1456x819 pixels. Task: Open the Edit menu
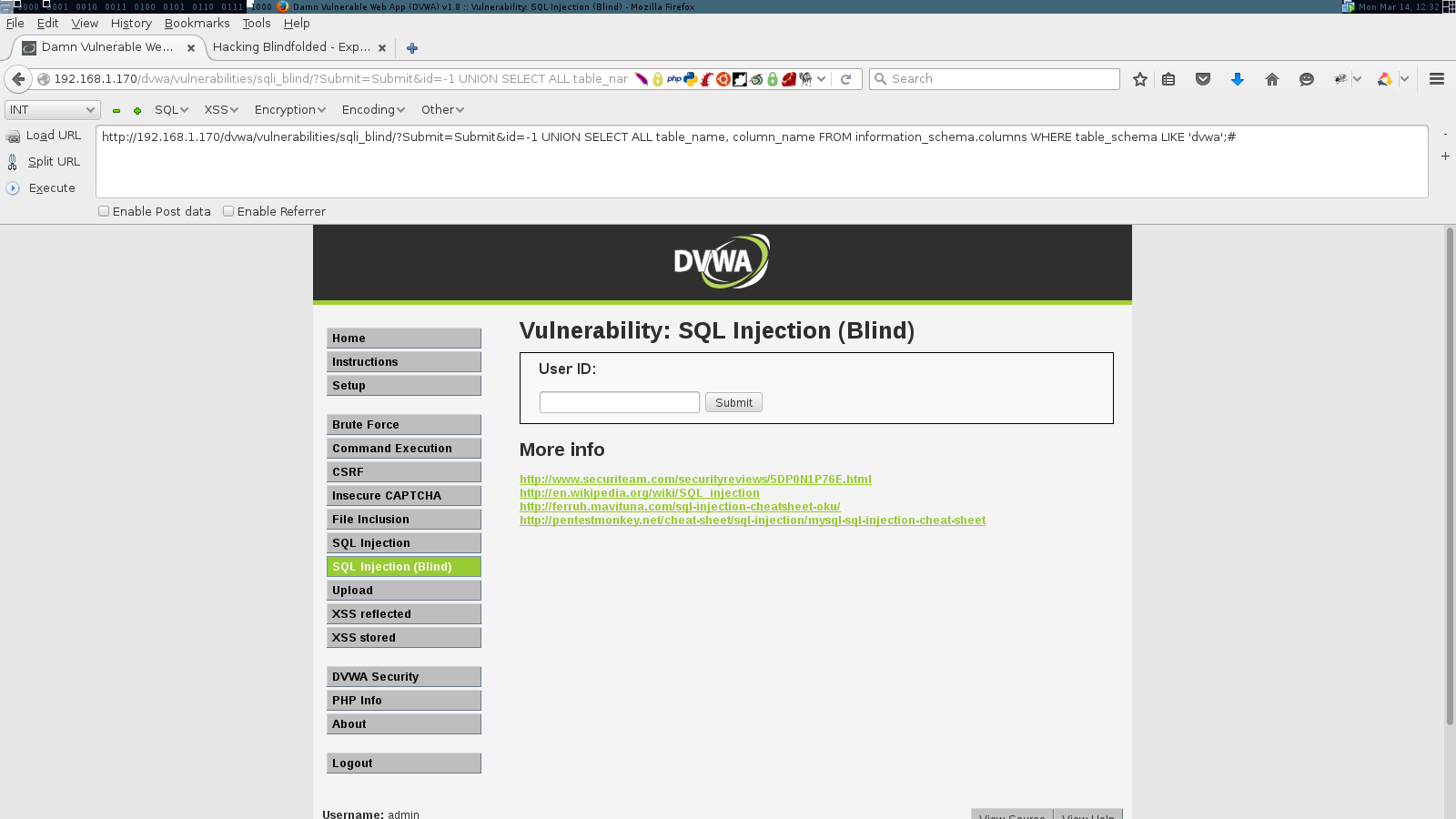(48, 24)
